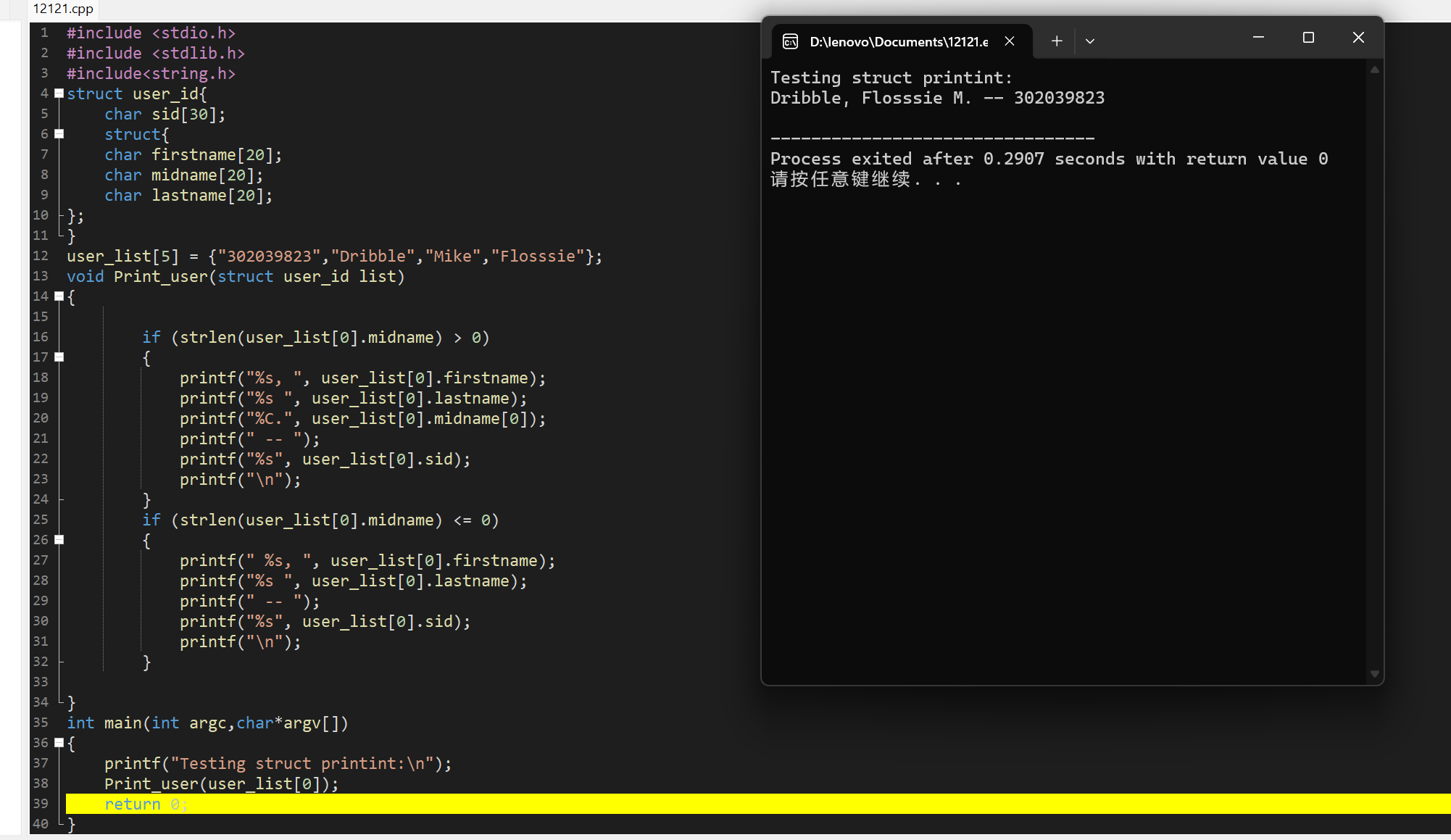Image resolution: width=1451 pixels, height=840 pixels.
Task: Toggle fold marker for struct user_id on line 4
Action: [59, 93]
